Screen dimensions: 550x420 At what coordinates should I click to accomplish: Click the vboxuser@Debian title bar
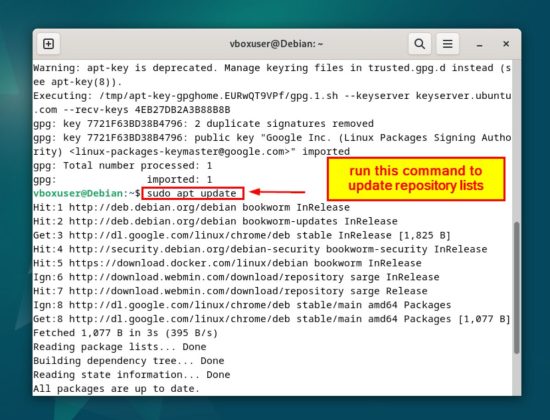pyautogui.click(x=276, y=44)
